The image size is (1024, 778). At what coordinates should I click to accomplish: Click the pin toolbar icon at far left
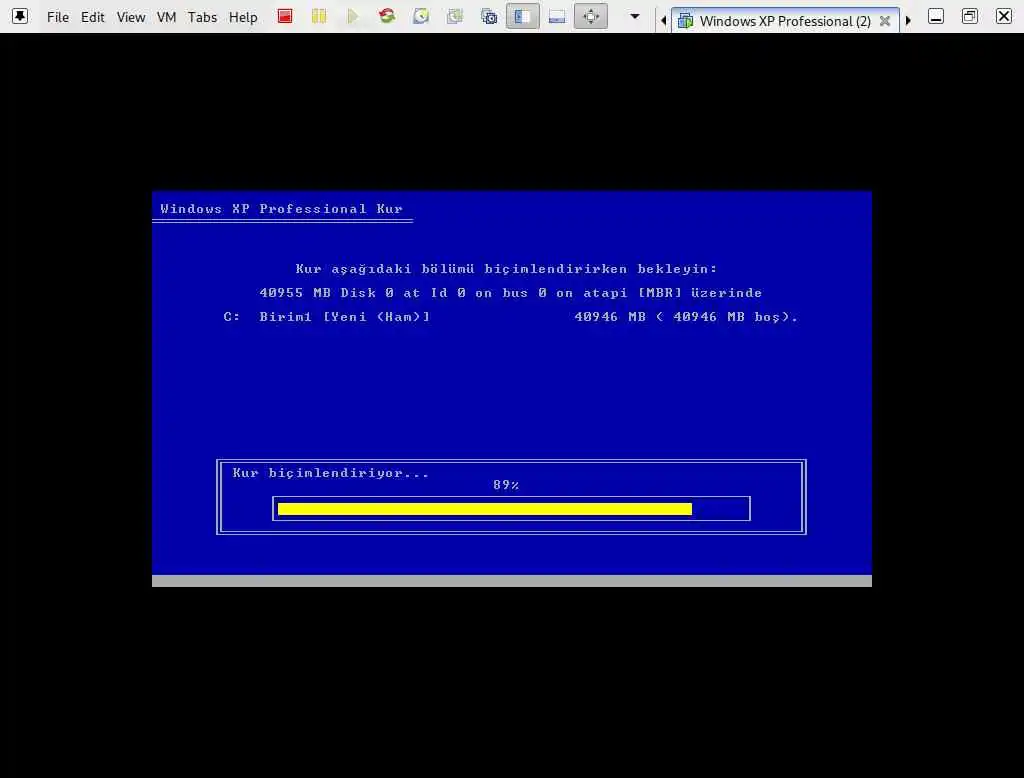click(20, 16)
